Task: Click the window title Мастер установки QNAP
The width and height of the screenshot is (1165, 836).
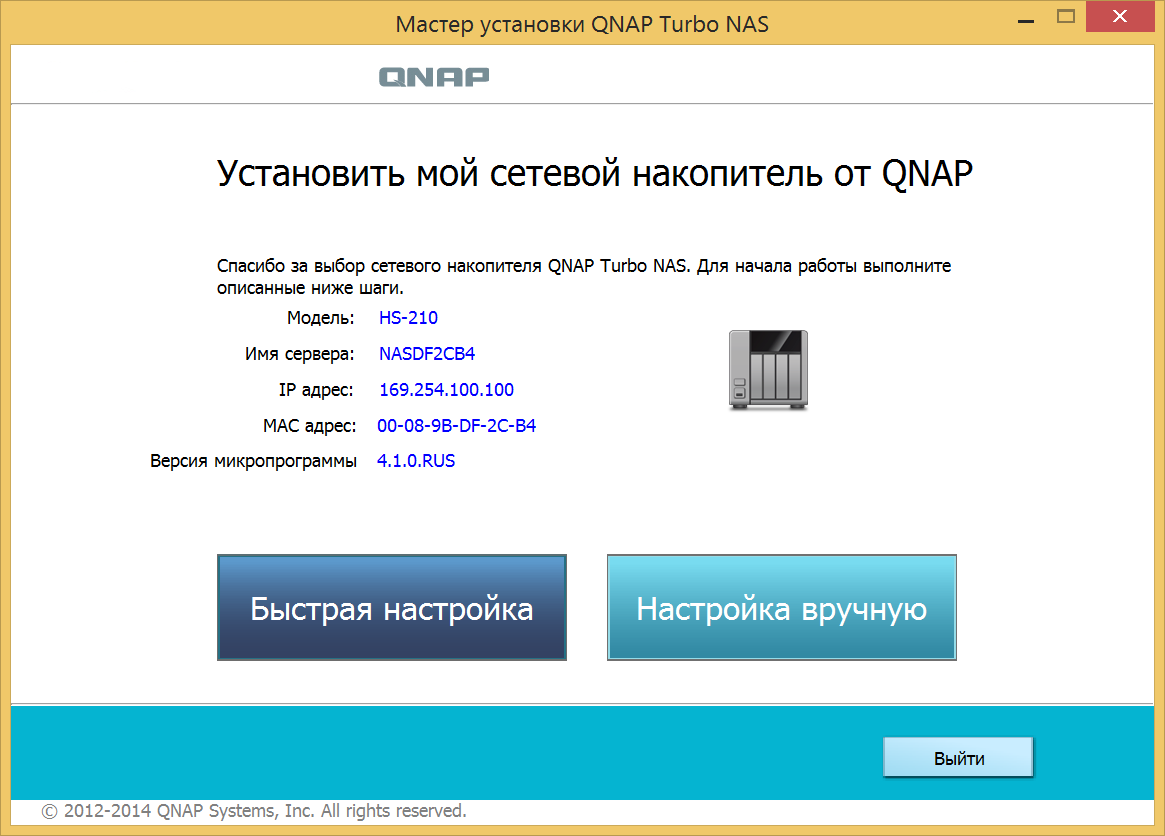Action: point(582,24)
